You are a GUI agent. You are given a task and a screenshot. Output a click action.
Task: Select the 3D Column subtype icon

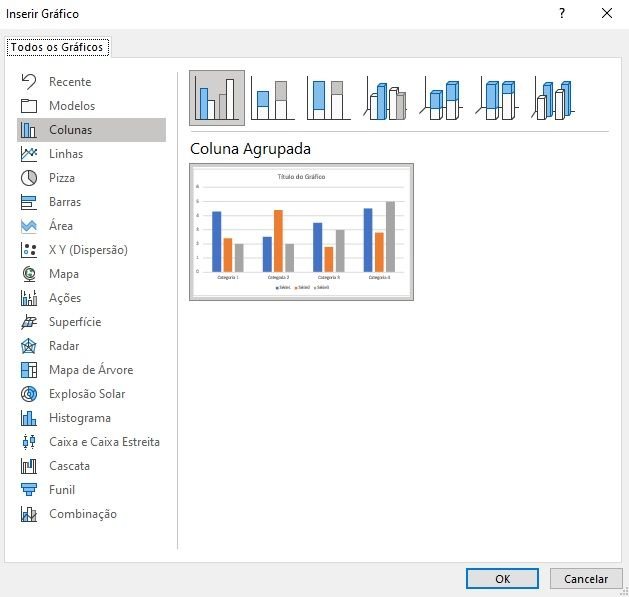(x=553, y=98)
